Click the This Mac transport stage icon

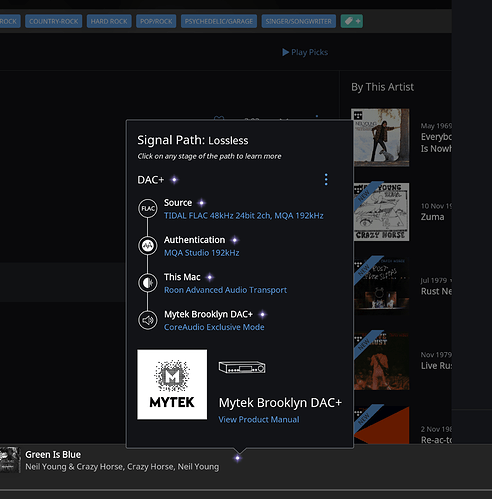pyautogui.click(x=148, y=283)
